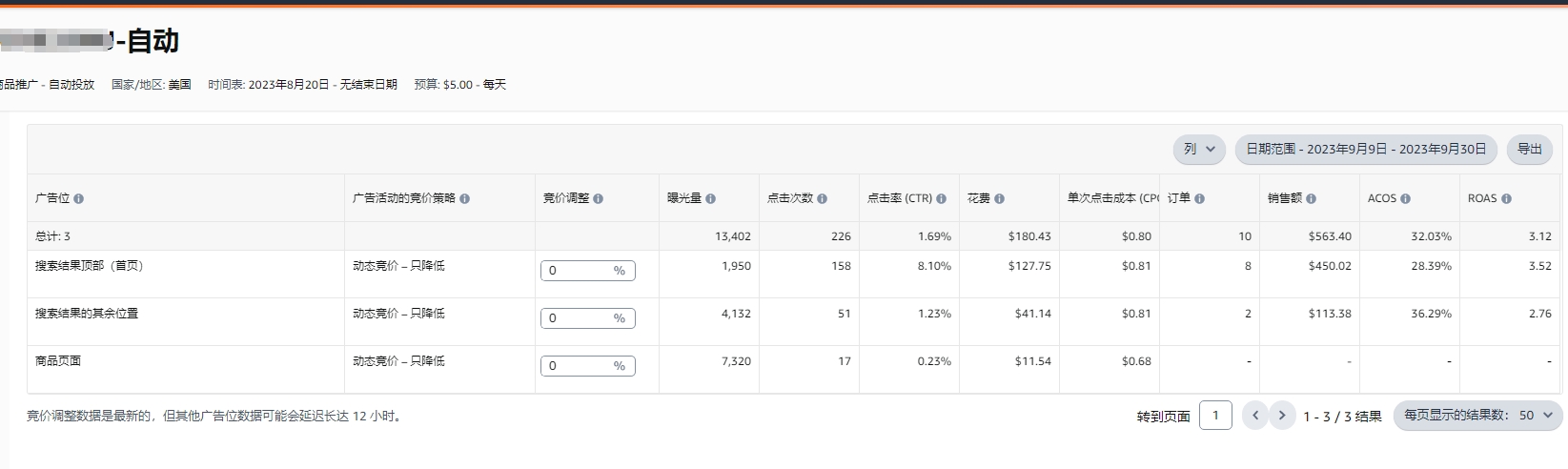The image size is (1568, 469).
Task: Click info icon beside 点击率 (CTR)
Action: [942, 199]
